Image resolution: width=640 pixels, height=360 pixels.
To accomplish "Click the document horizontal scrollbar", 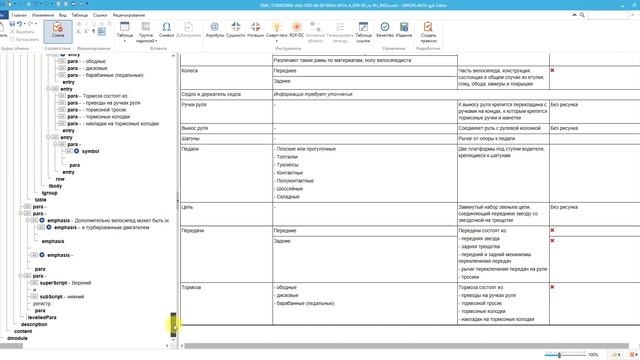I will pos(407,346).
